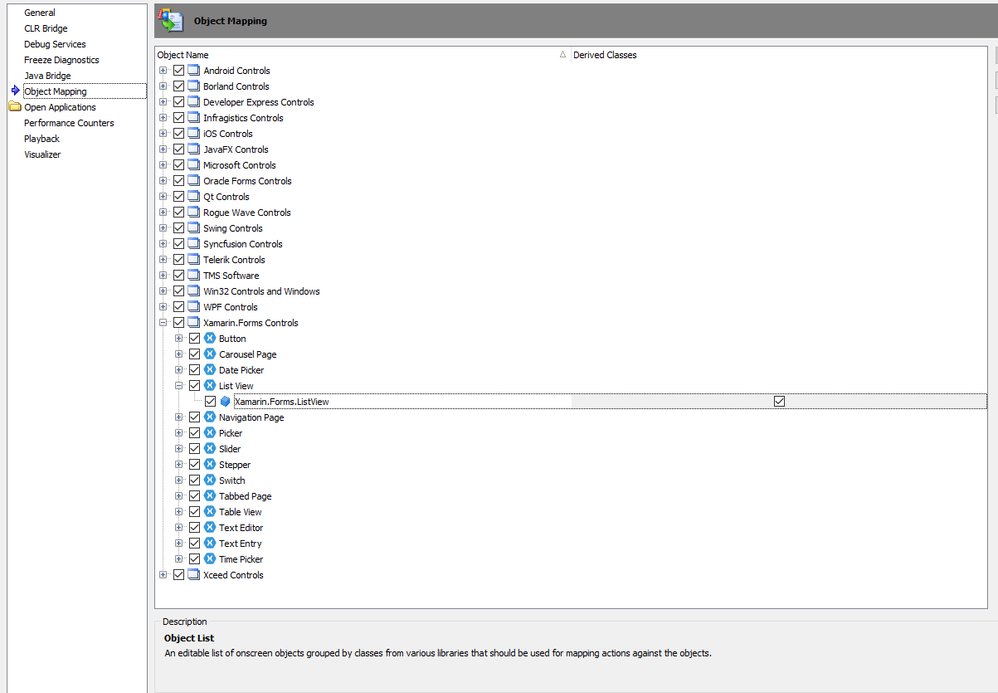Click the Xamarin icon next to Slider
Screen dimensions: 998x693
210,449
